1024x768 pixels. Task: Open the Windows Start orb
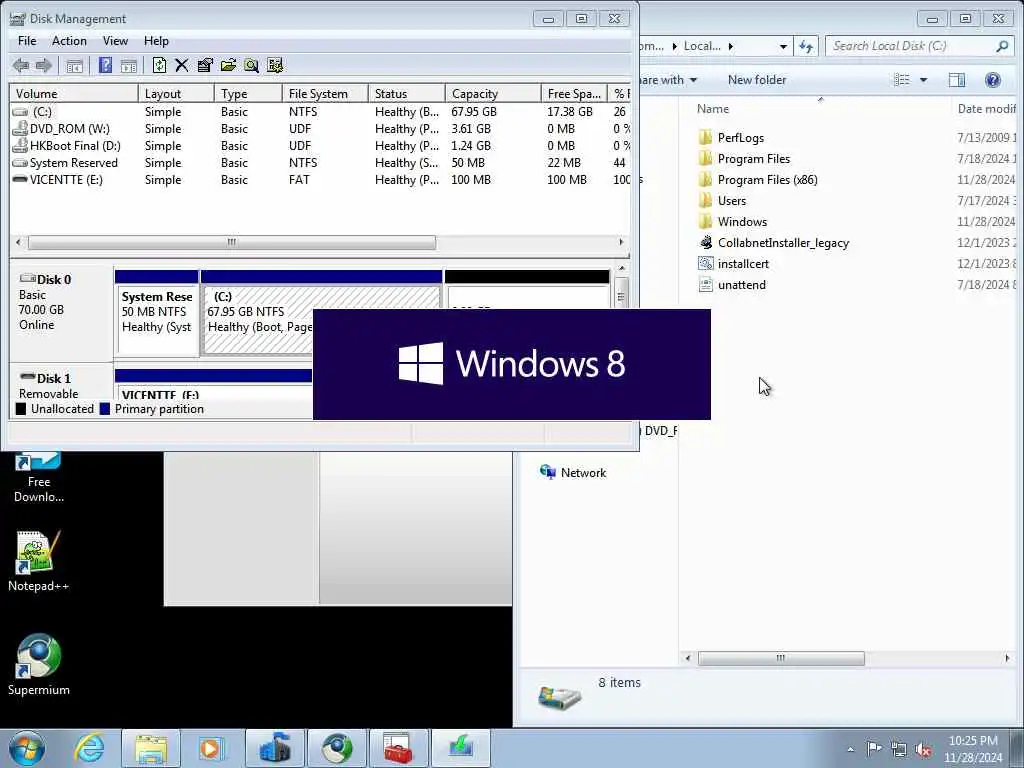27,748
